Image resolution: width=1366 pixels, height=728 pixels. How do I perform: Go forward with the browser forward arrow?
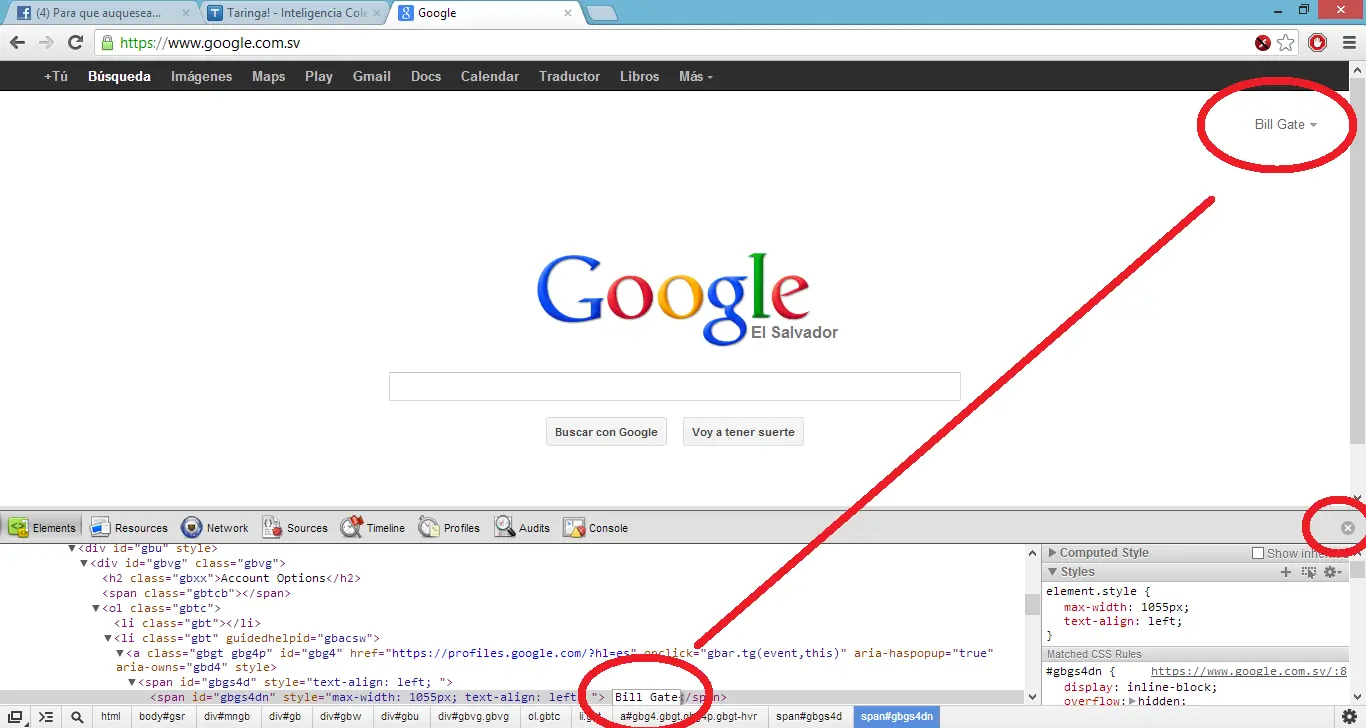coord(46,42)
